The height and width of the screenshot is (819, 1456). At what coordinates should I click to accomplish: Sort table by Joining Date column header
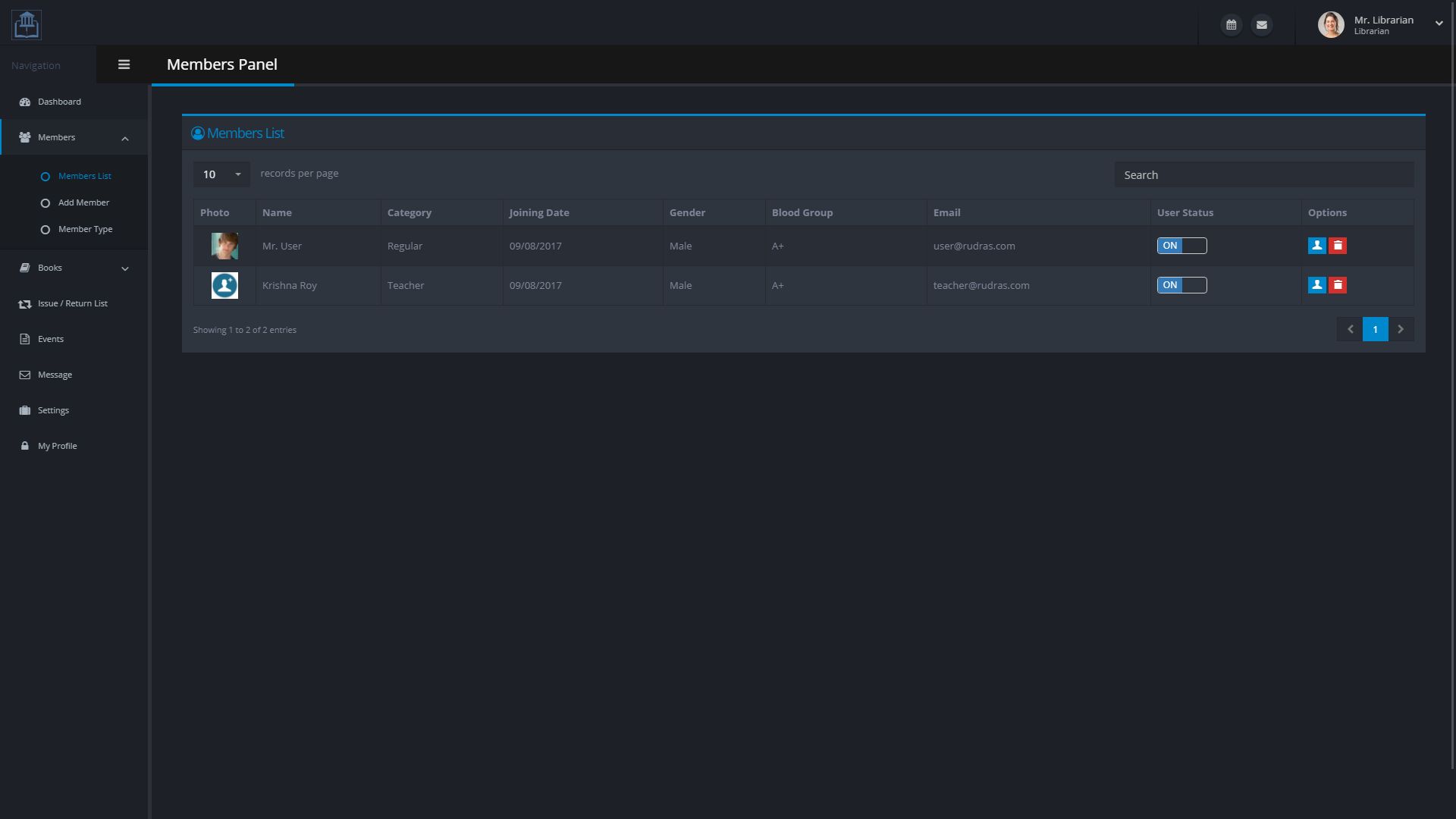click(539, 212)
